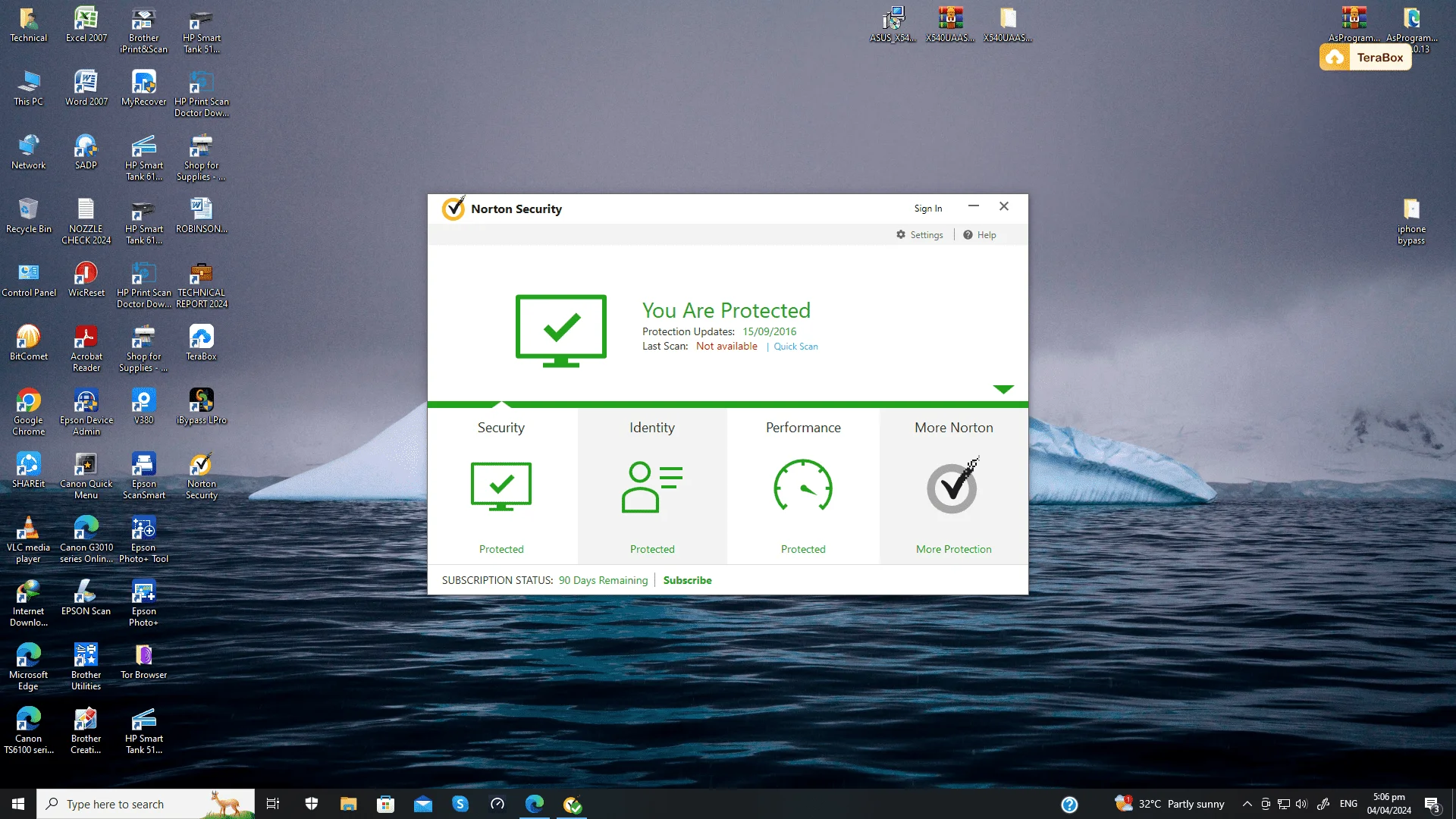
Task: Open the VLC media player shortcut
Action: coord(29,540)
